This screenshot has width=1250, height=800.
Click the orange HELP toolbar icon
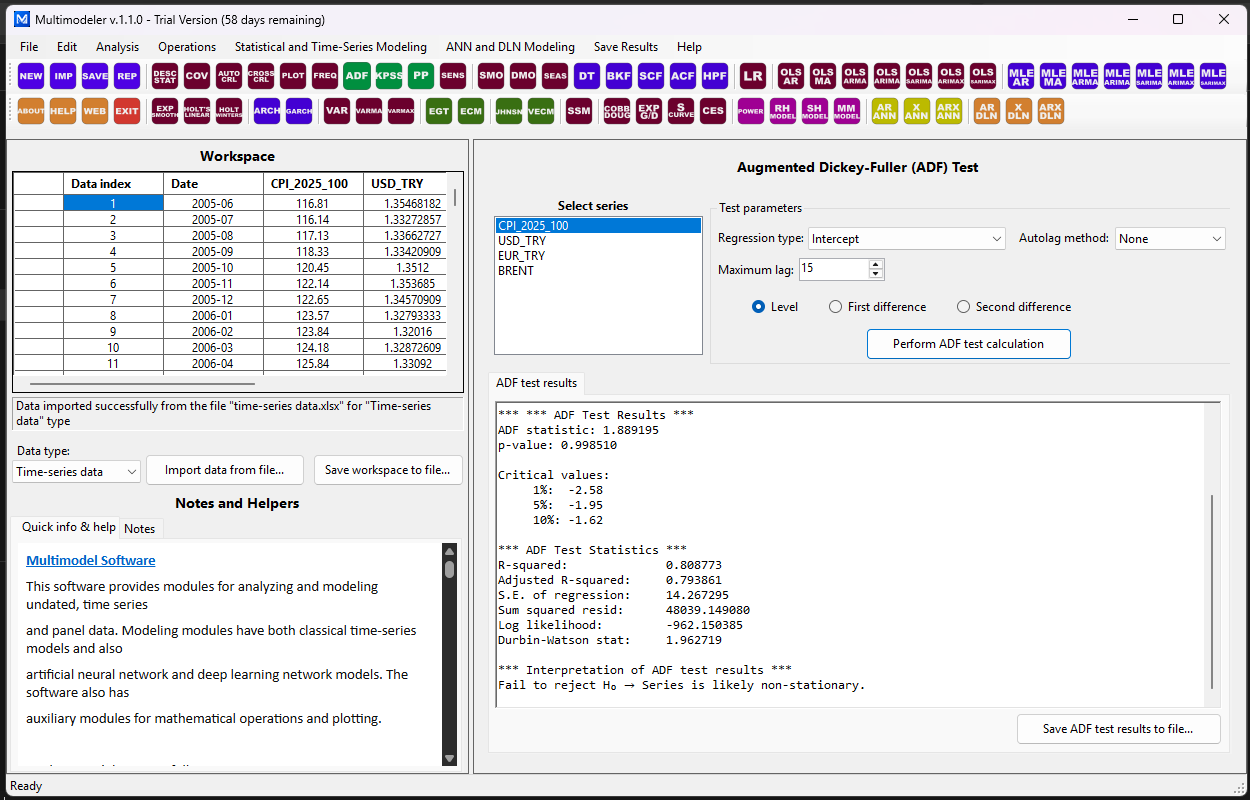point(63,111)
